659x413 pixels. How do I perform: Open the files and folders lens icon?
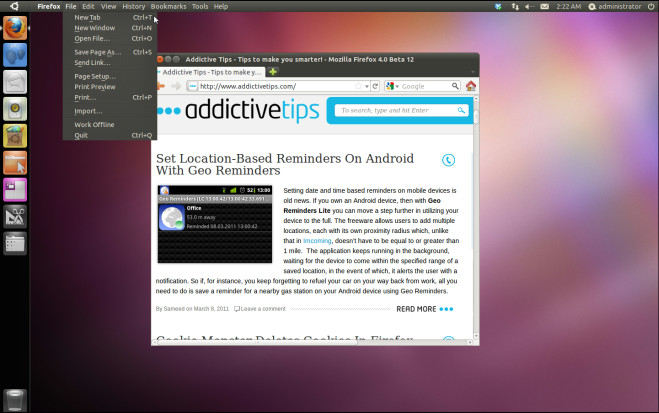(x=15, y=243)
